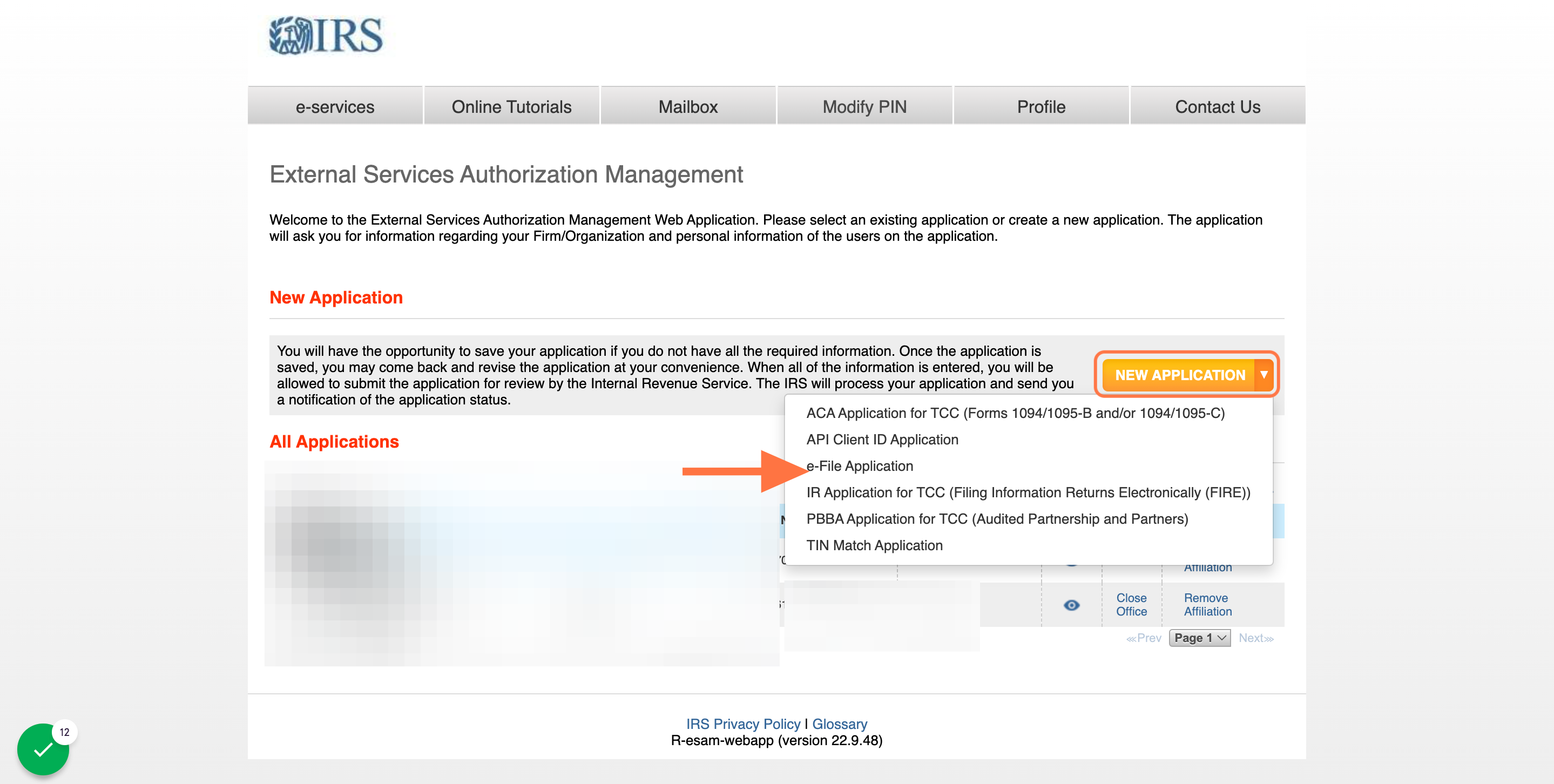
Task: Open the Glossary link
Action: [x=839, y=724]
